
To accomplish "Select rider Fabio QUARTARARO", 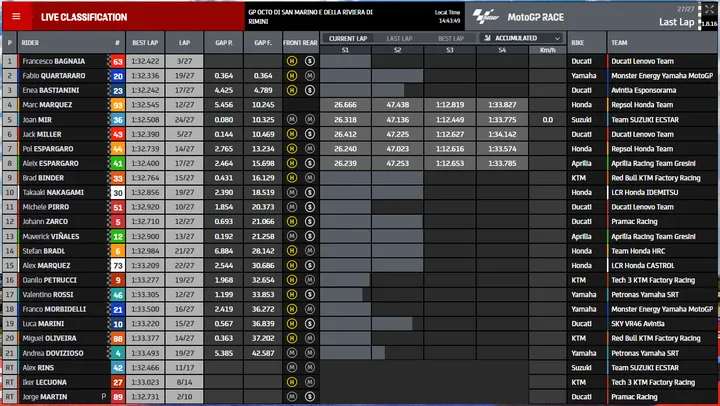I will (x=54, y=76).
